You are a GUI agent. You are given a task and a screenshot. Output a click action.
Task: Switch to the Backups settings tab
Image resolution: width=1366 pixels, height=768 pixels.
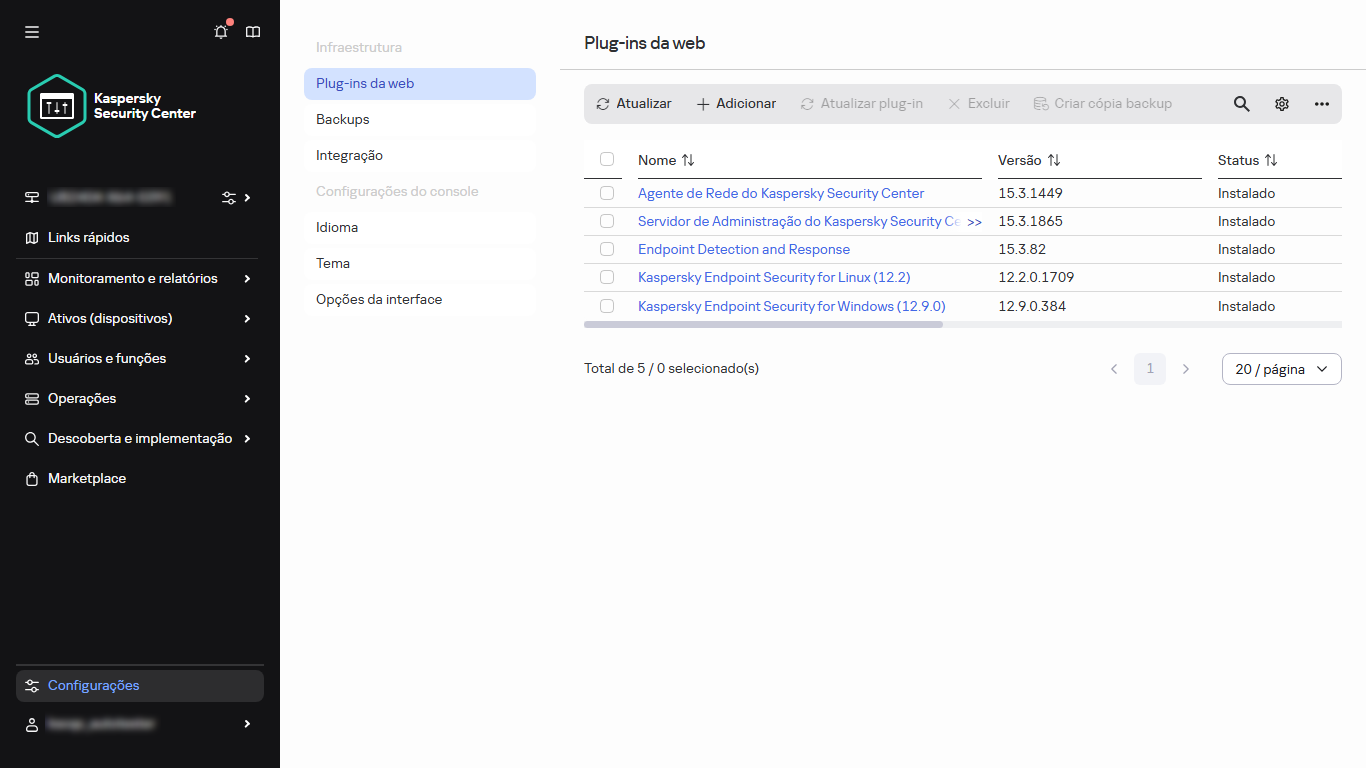tap(343, 119)
